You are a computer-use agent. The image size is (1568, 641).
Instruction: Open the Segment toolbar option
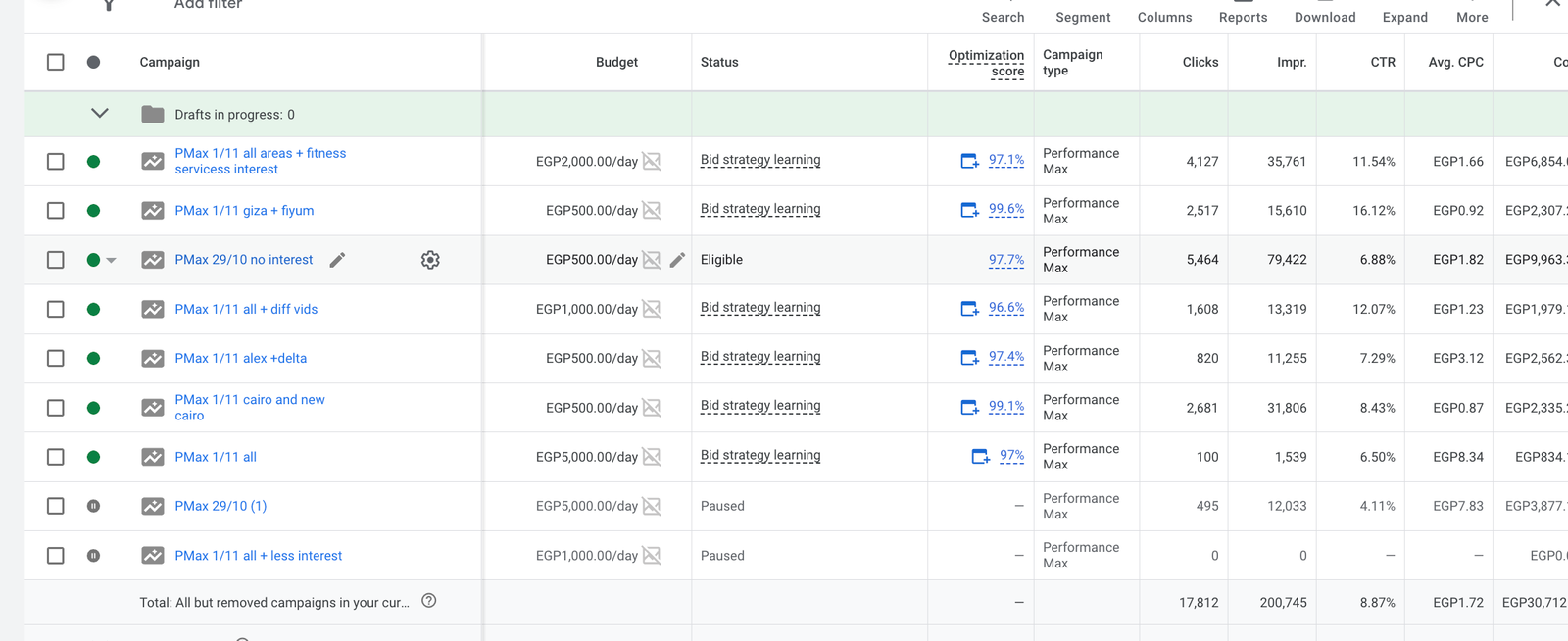click(x=1083, y=17)
